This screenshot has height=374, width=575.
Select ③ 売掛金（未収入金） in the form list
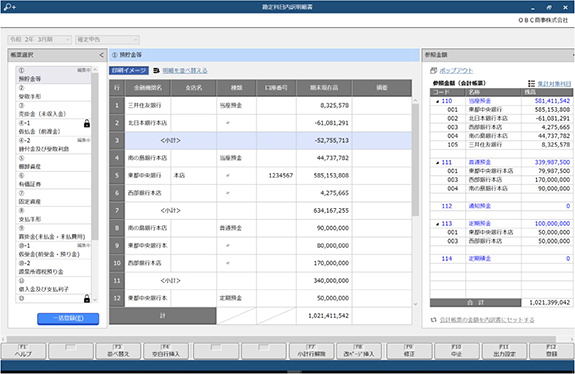tap(53, 110)
